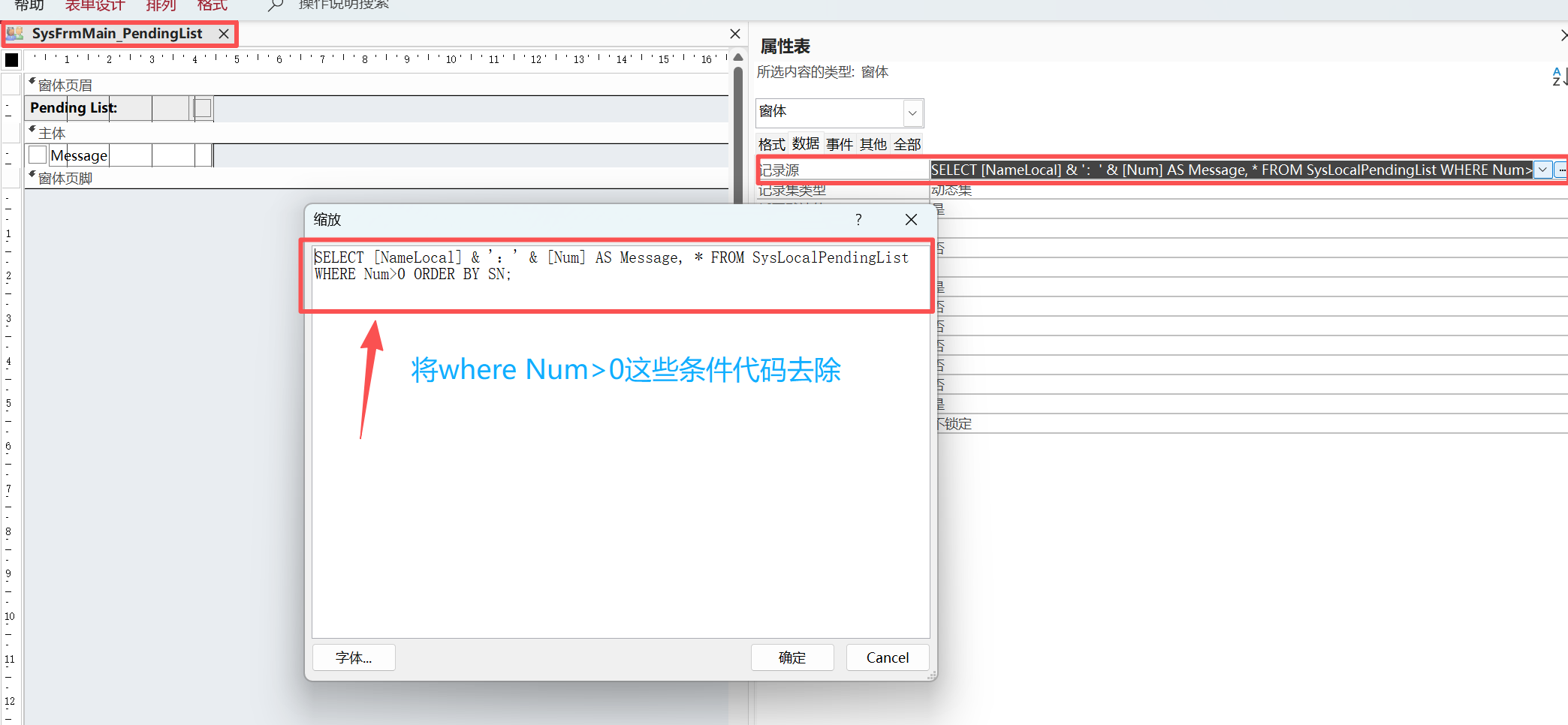Open the record source builder ellipsis button
1568x725 pixels.
point(1561,170)
